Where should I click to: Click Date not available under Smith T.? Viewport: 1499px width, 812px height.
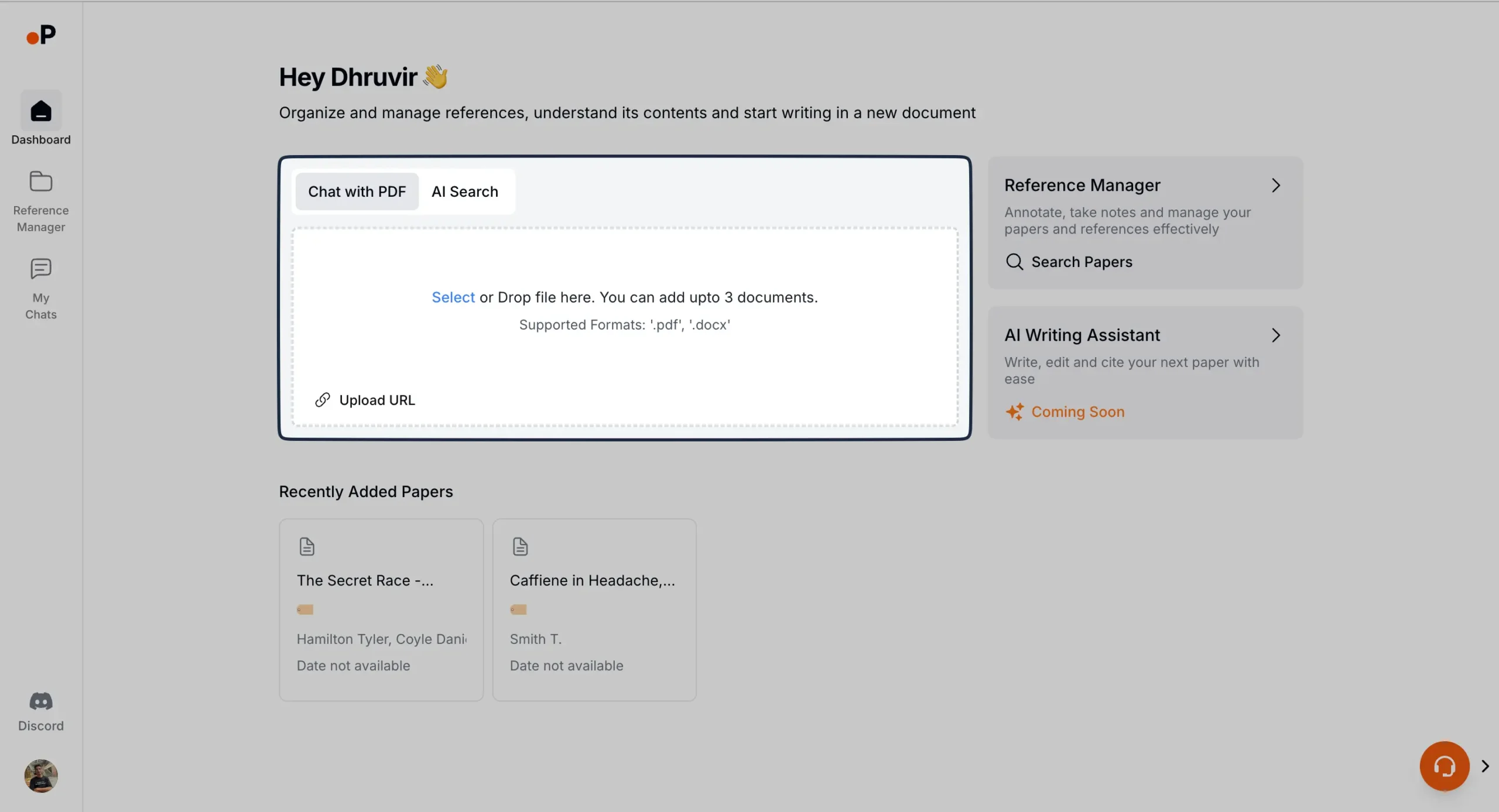click(x=567, y=666)
